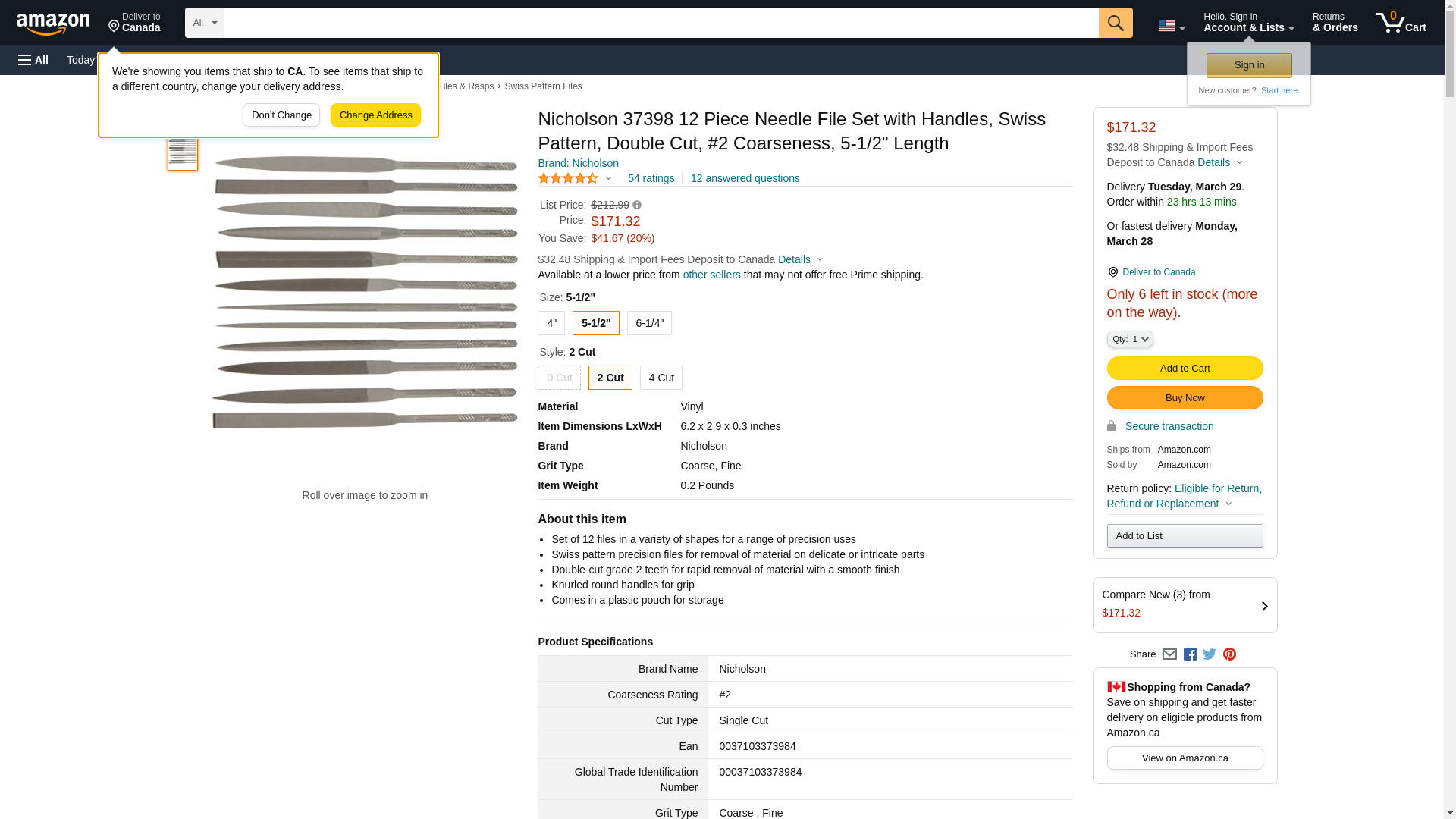Expand the language flag selector

1171,26
